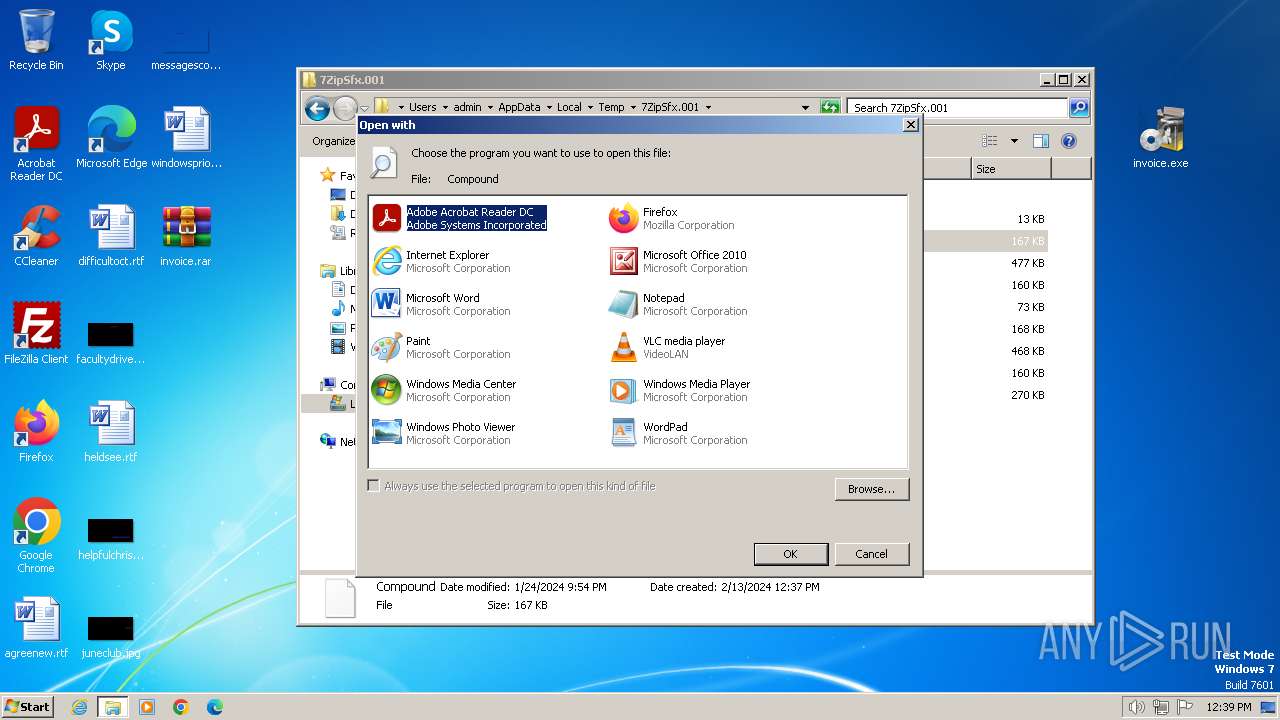
Task: Click the admin breadcrumb segment
Action: (x=467, y=107)
